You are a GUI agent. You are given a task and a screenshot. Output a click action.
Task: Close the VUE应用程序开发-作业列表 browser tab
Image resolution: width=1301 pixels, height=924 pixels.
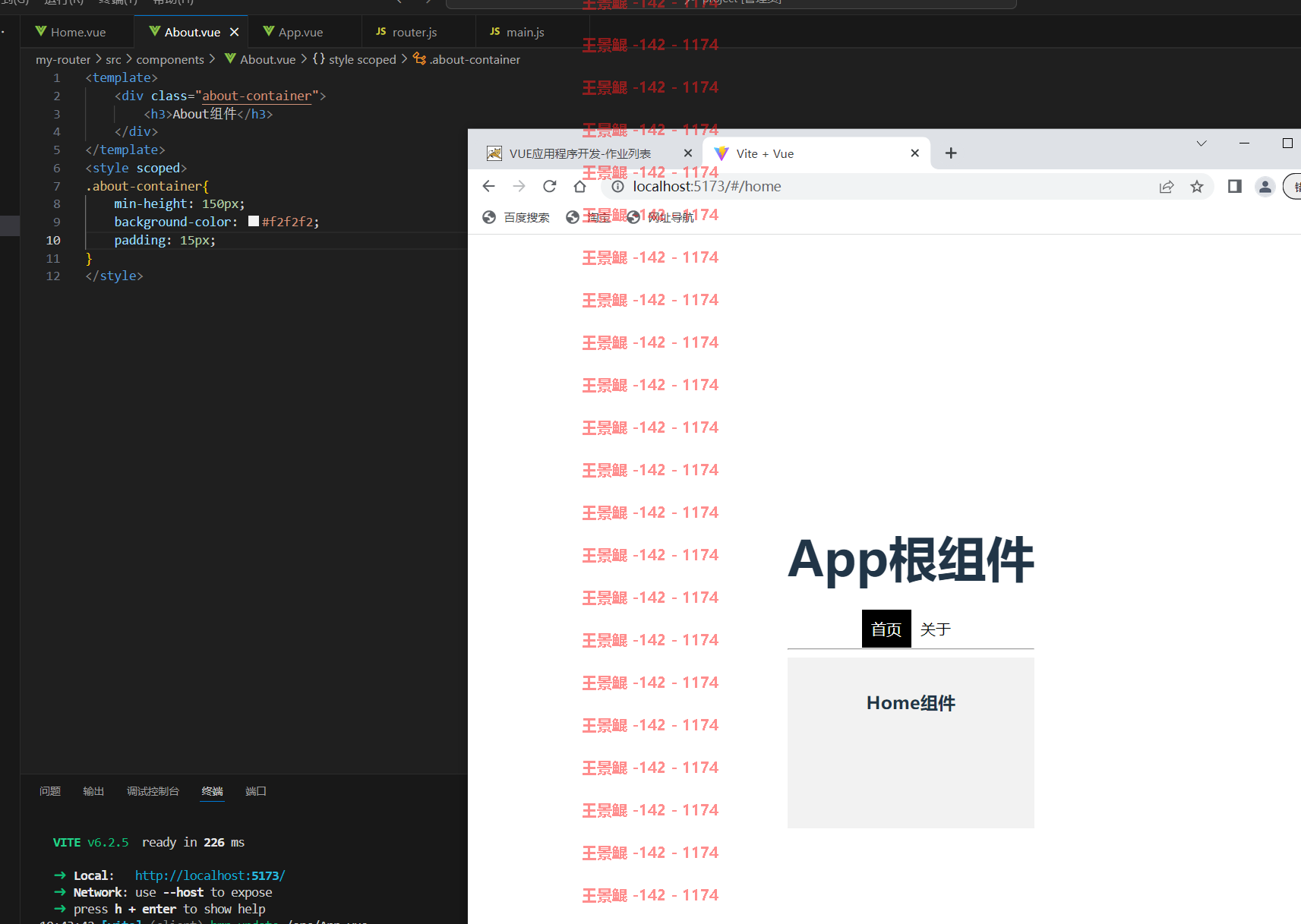tap(688, 153)
